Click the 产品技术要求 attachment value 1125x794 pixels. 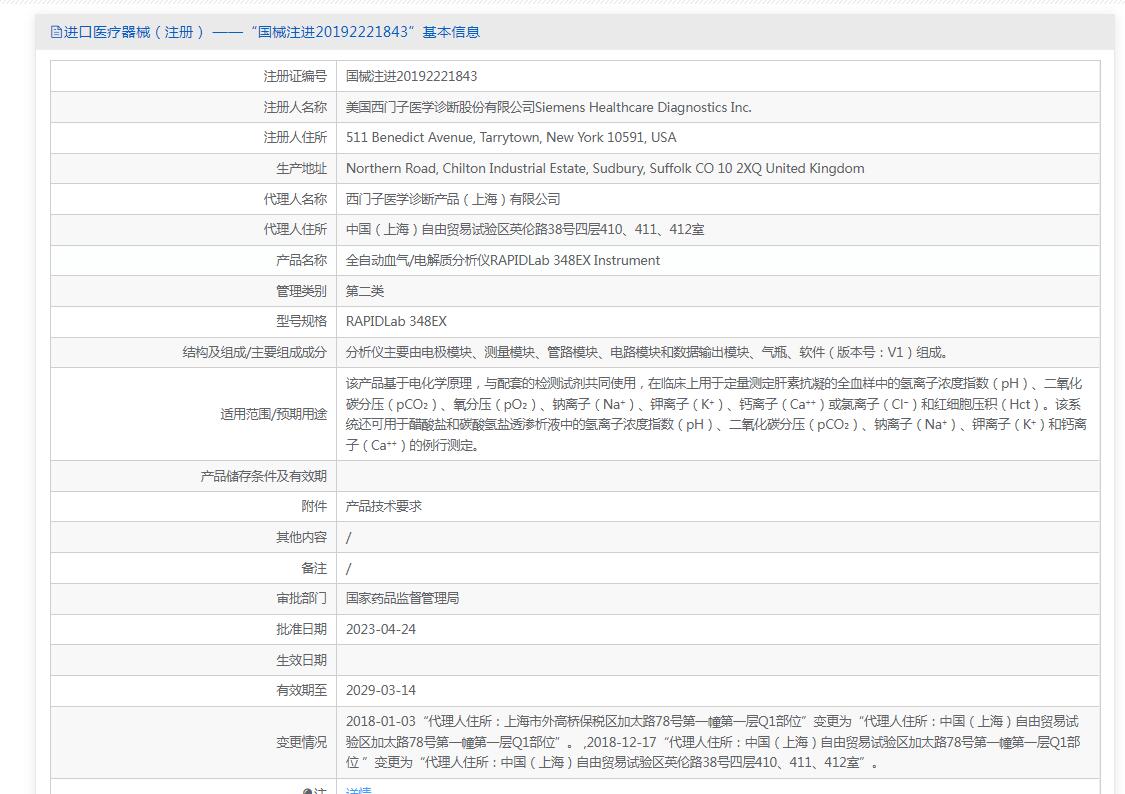tap(384, 506)
